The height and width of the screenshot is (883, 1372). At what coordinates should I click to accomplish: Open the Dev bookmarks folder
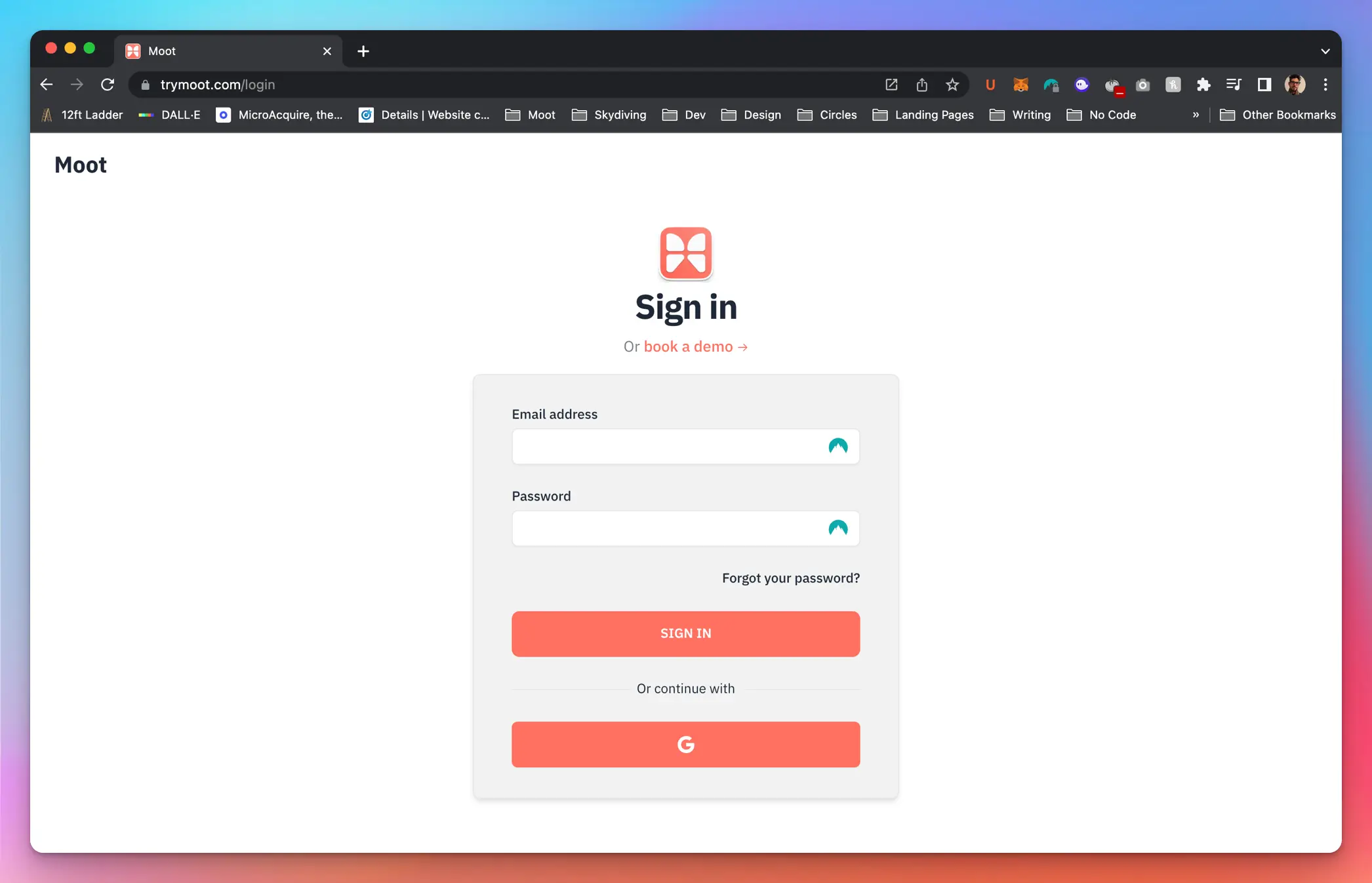click(x=697, y=114)
